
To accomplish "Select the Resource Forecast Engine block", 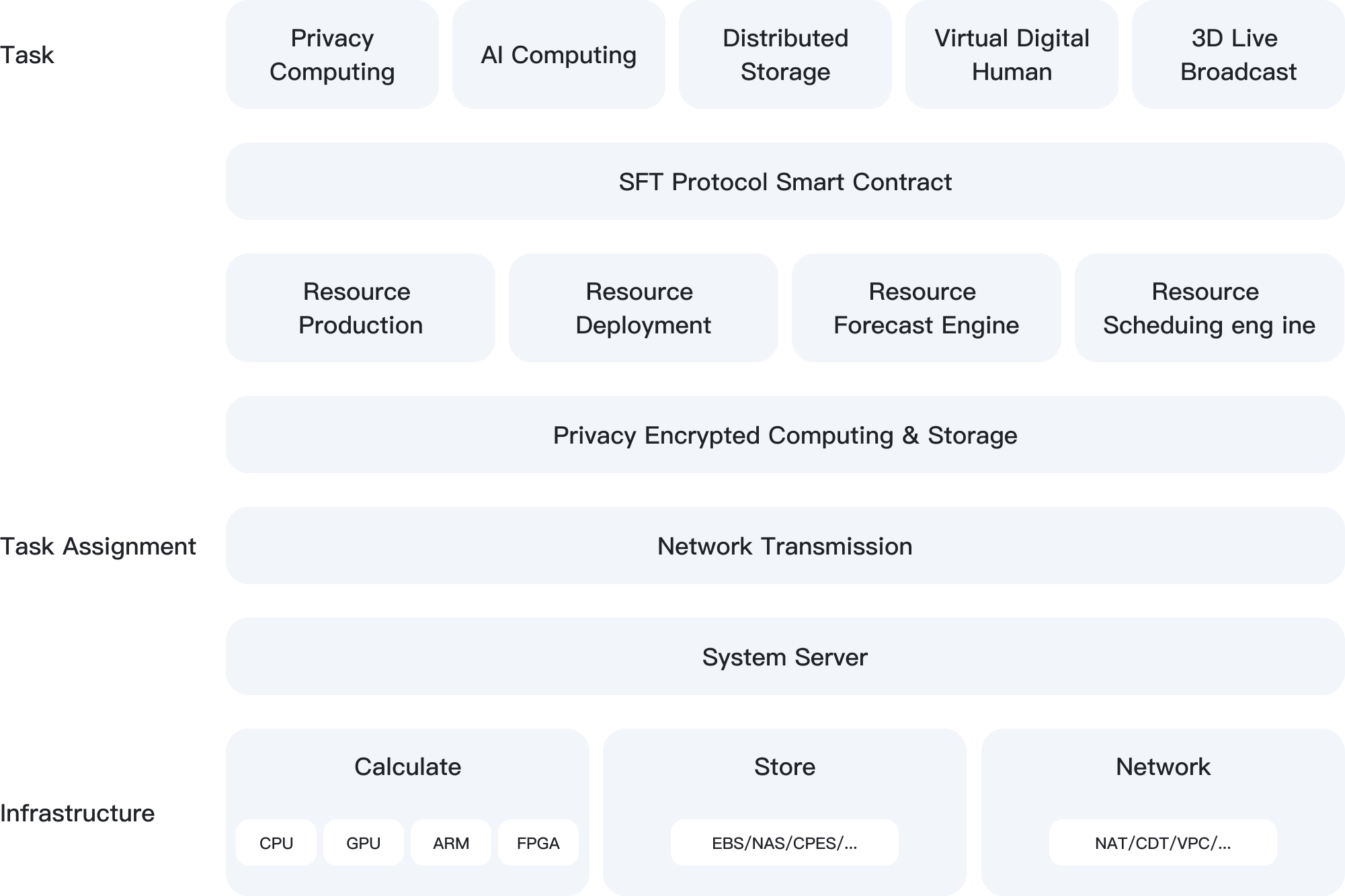I will pos(926,308).
